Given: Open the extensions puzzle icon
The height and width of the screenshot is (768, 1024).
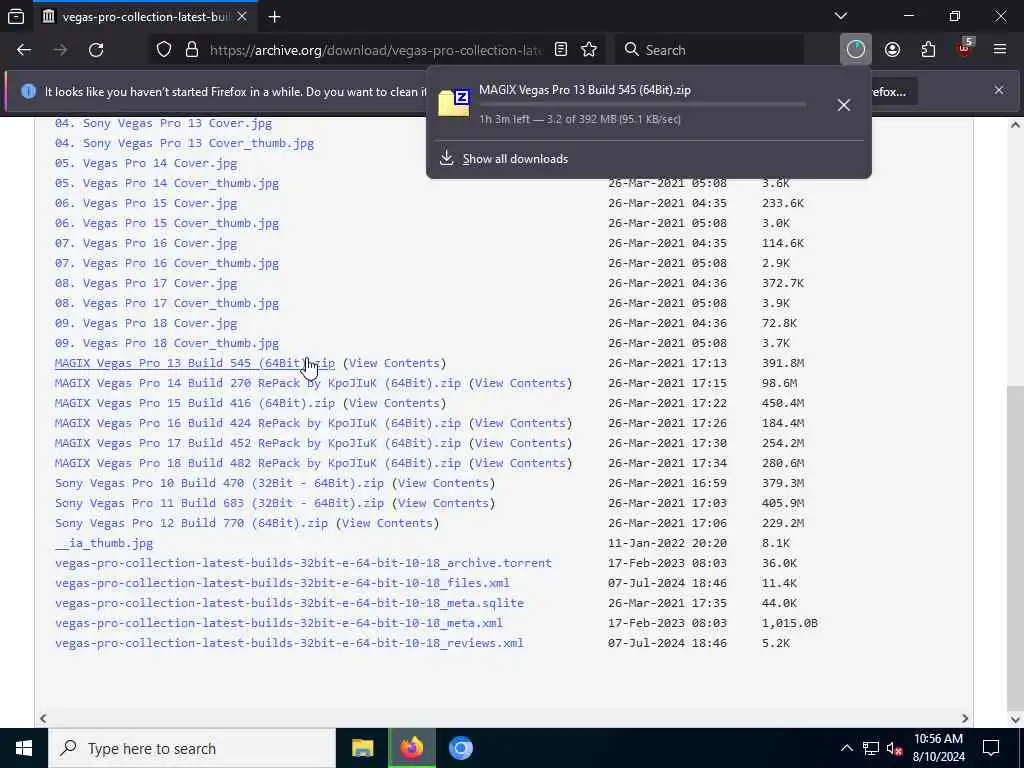Looking at the screenshot, I should pos(928,50).
